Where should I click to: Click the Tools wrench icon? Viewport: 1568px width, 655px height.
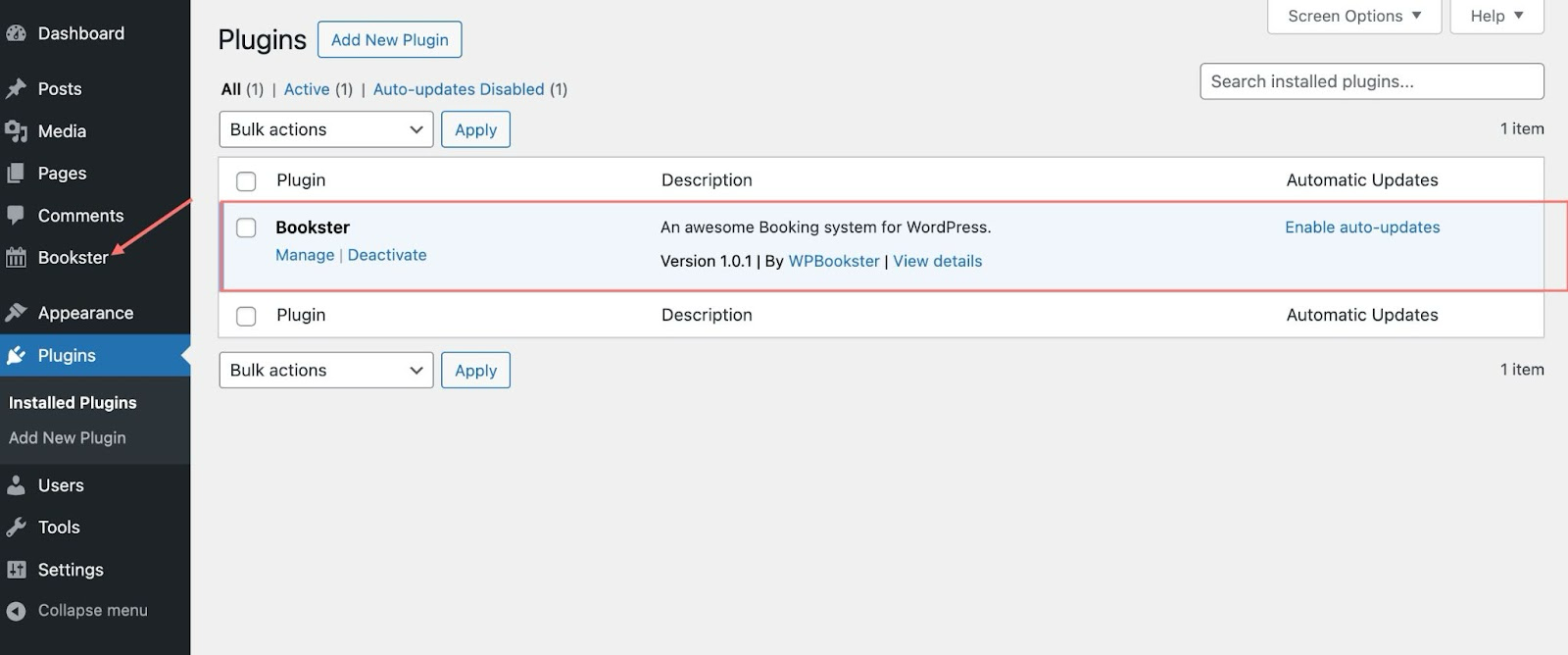pyautogui.click(x=16, y=528)
